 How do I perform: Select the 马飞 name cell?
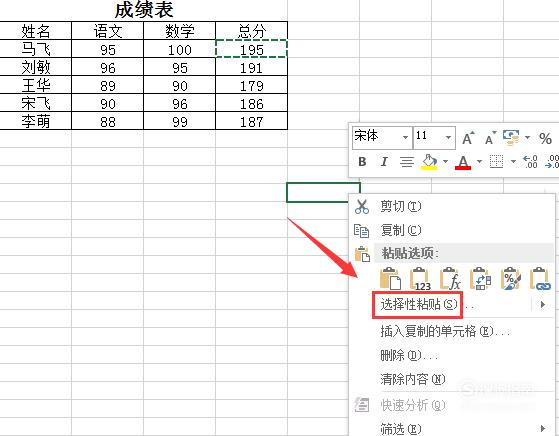point(36,49)
